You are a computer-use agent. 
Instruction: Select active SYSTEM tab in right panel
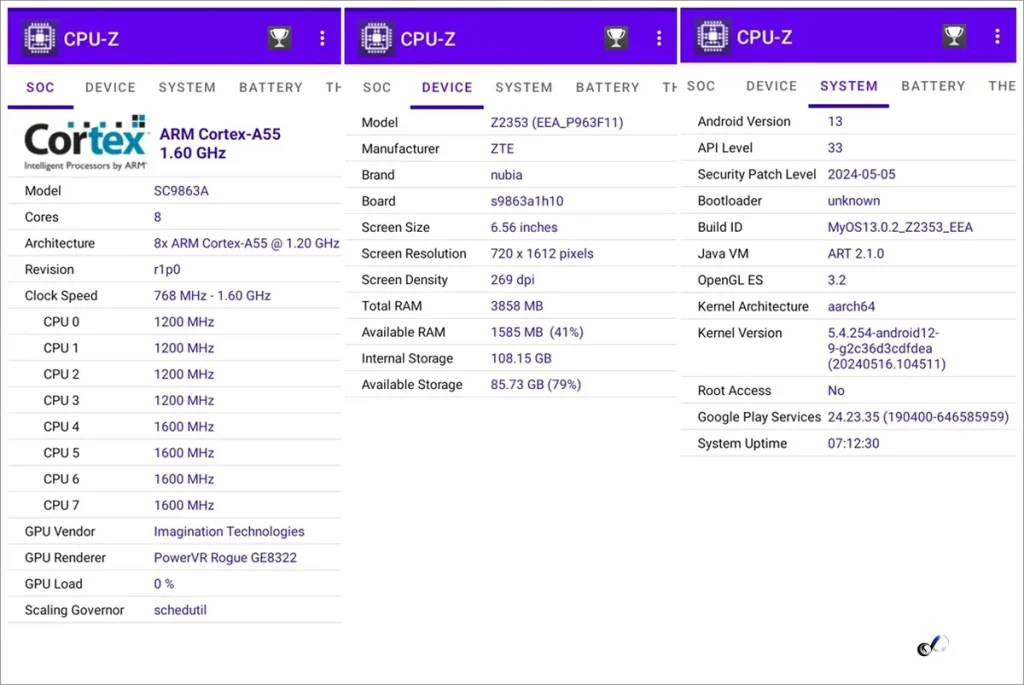pyautogui.click(x=849, y=86)
